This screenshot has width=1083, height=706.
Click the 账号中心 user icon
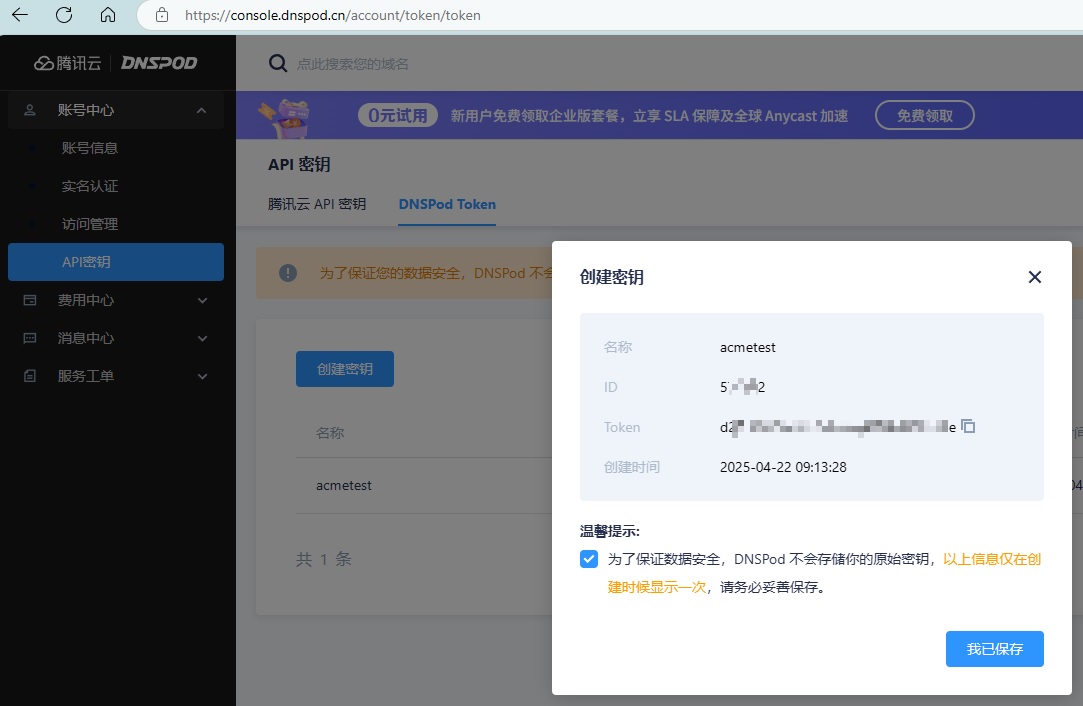(x=30, y=110)
